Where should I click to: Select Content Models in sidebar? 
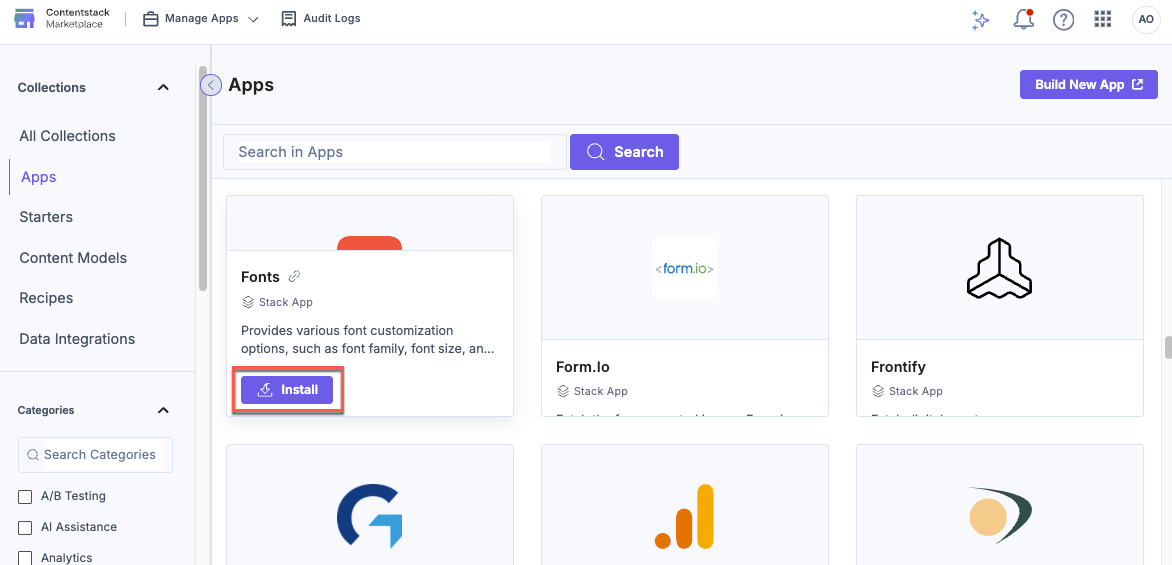pyautogui.click(x=73, y=258)
